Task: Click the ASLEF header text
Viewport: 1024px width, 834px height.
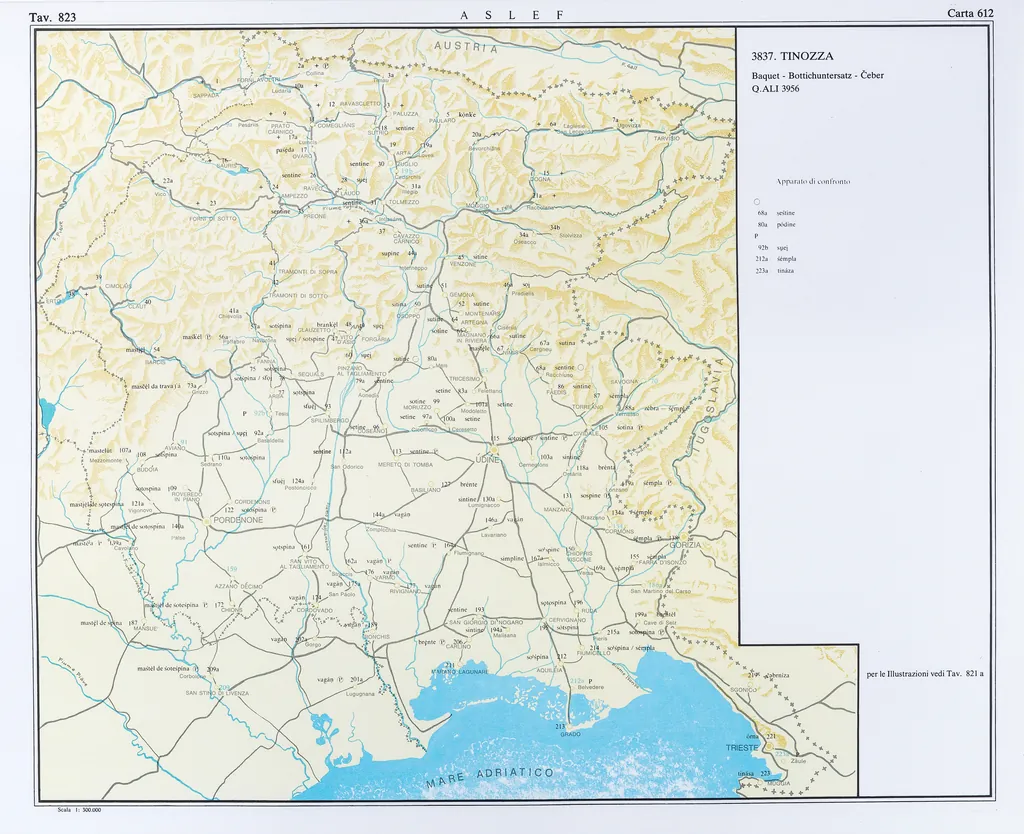Action: [511, 14]
